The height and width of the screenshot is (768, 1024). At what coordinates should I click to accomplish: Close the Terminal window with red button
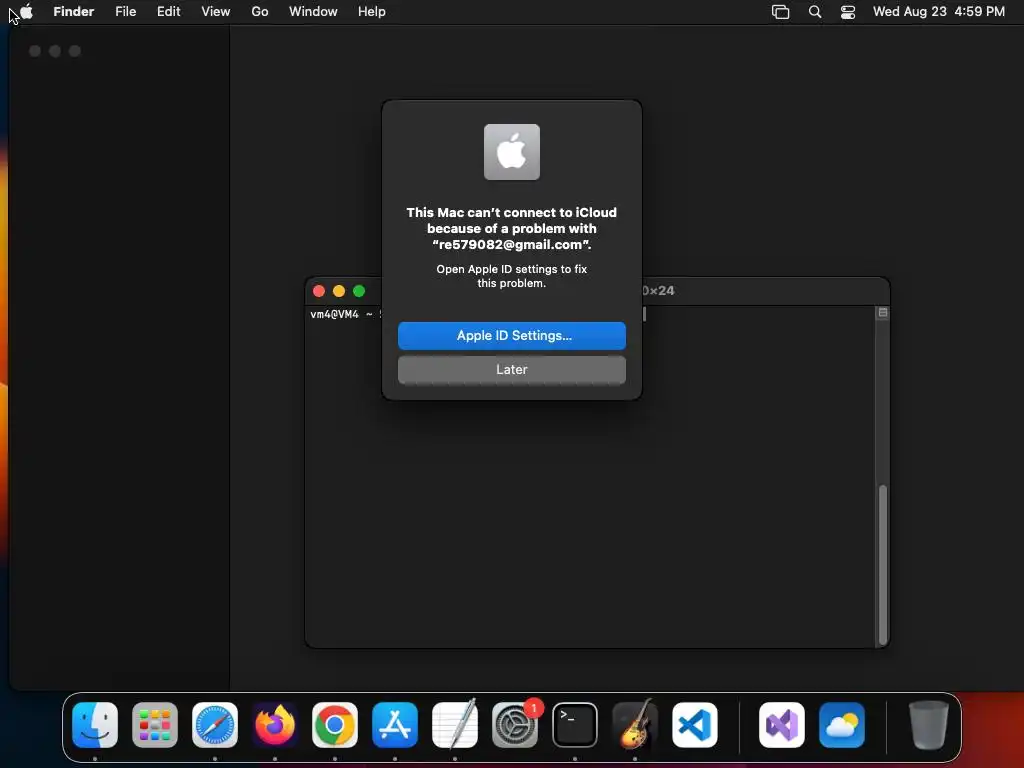tap(319, 291)
